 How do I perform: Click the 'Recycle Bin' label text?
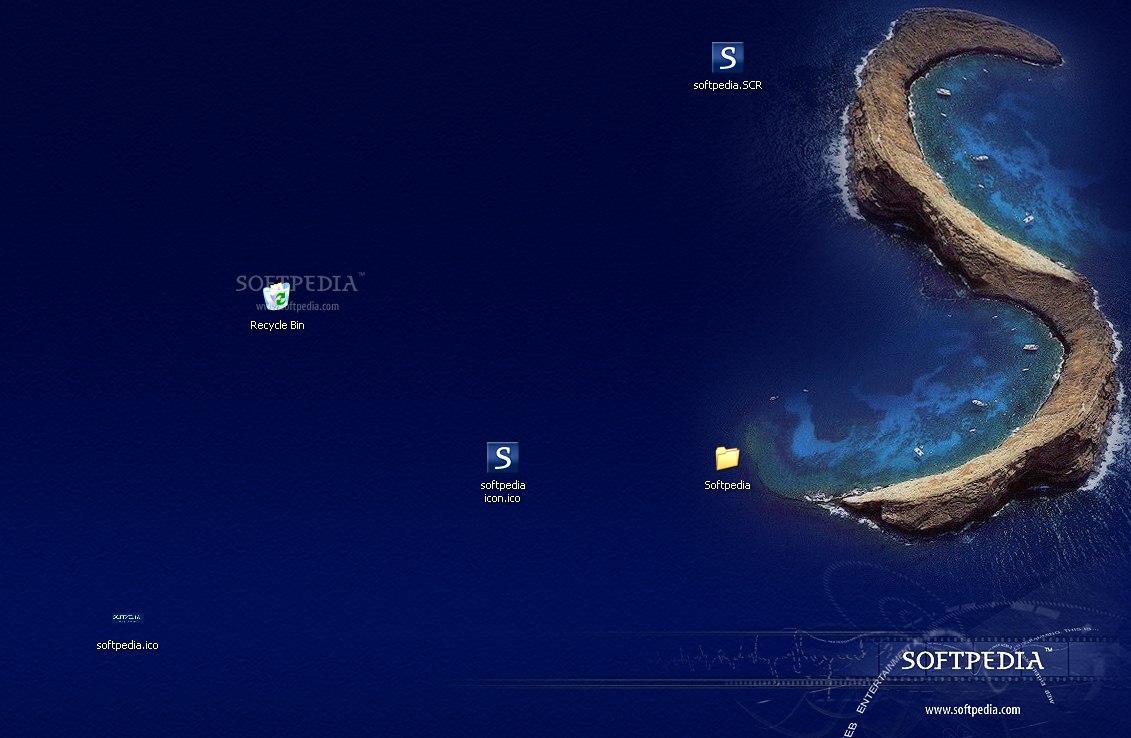coord(277,325)
